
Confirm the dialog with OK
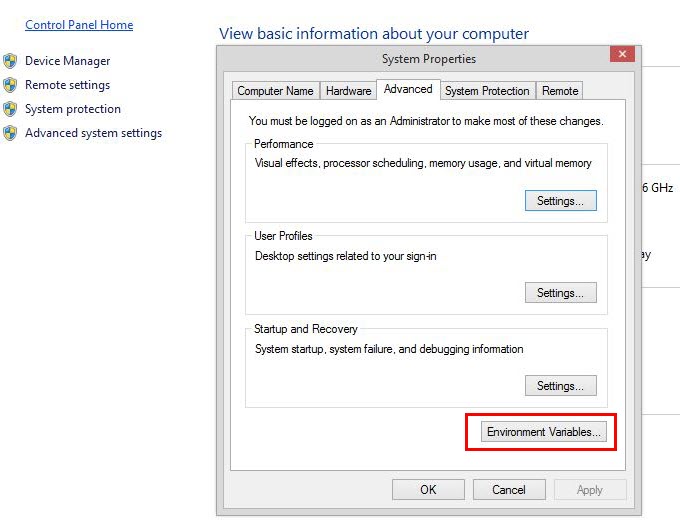pos(428,490)
